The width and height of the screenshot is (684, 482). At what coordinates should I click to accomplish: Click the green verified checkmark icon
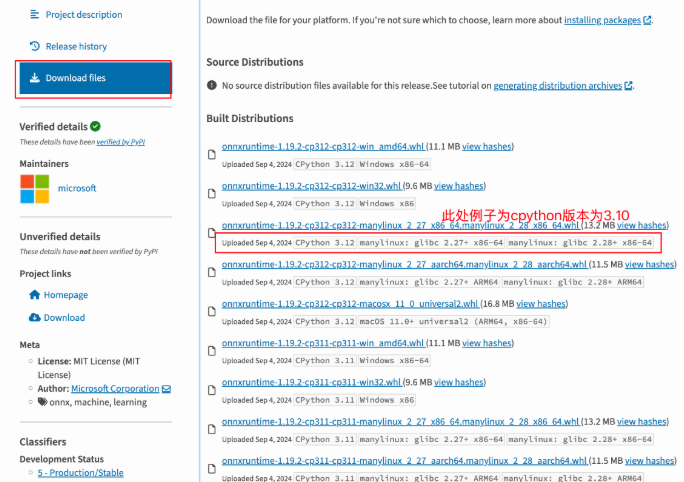95,126
